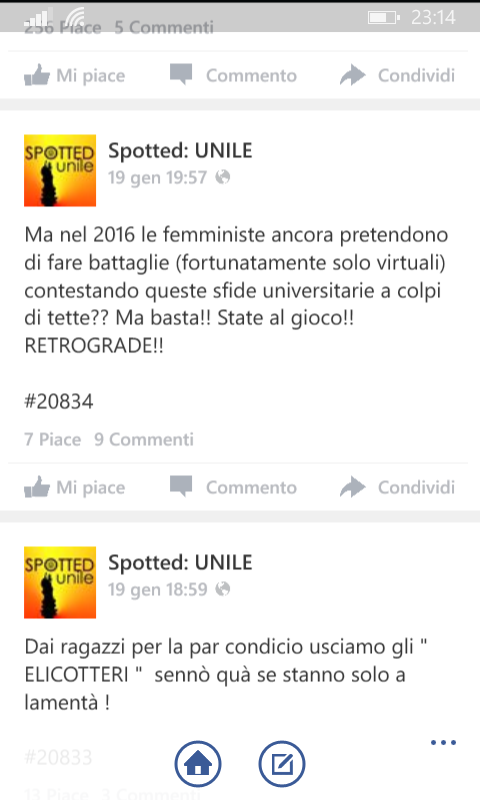Tap the home icon in bottom bar

coord(198,764)
